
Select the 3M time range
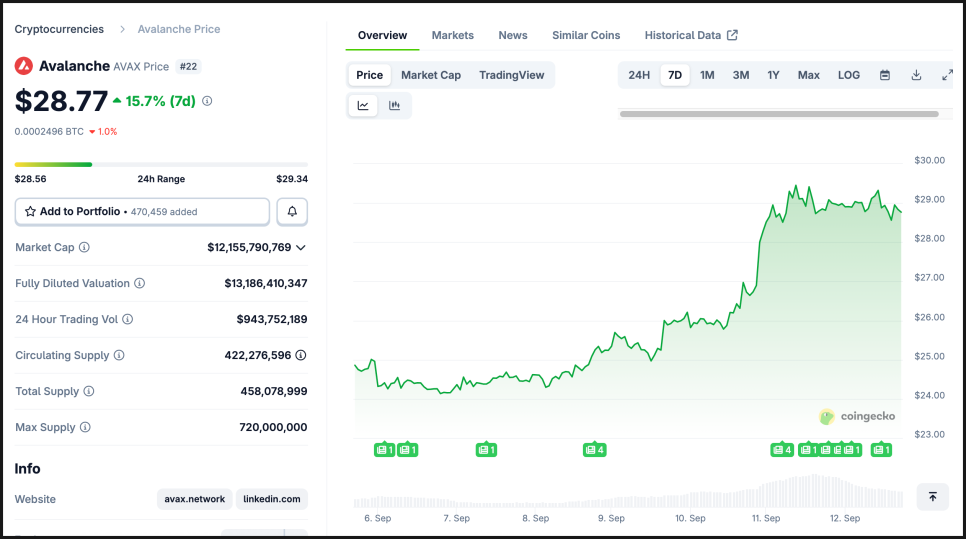[x=741, y=75]
